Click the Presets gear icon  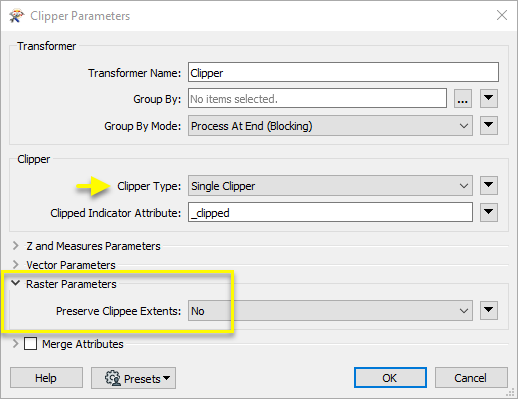(113, 378)
